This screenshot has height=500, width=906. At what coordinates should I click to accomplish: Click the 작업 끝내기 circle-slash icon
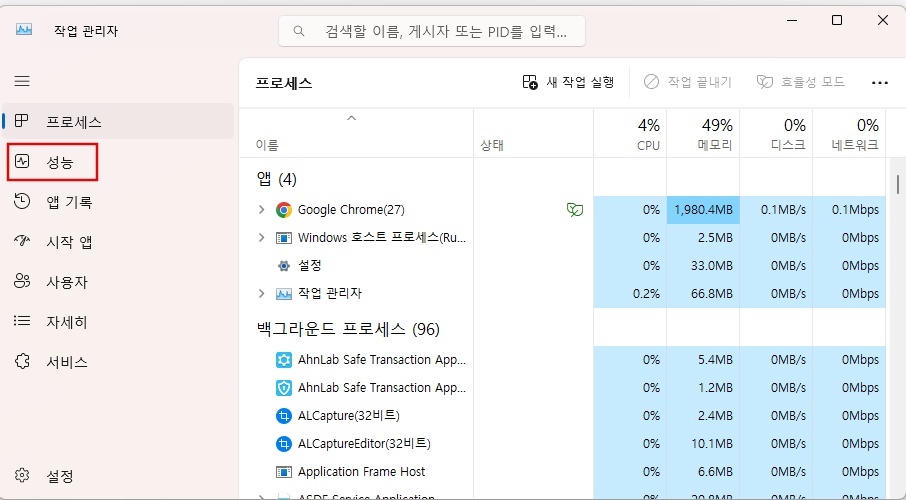[651, 82]
